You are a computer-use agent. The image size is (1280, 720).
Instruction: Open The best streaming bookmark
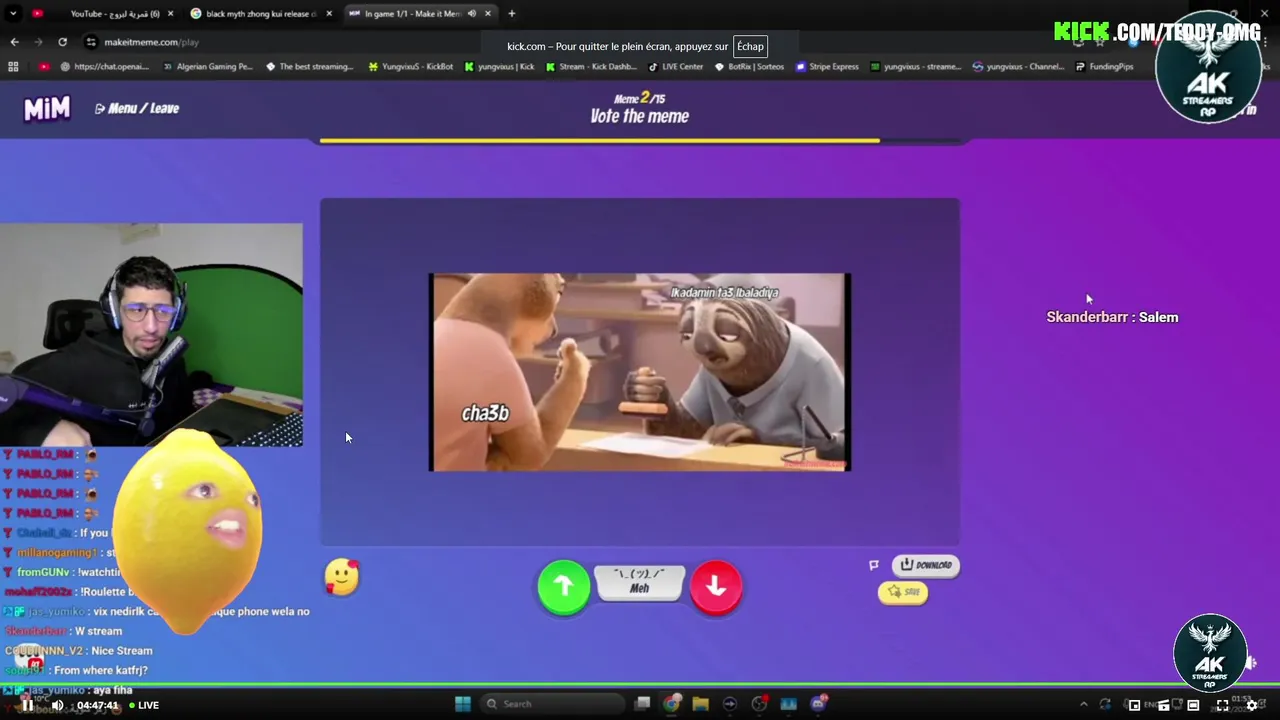310,67
